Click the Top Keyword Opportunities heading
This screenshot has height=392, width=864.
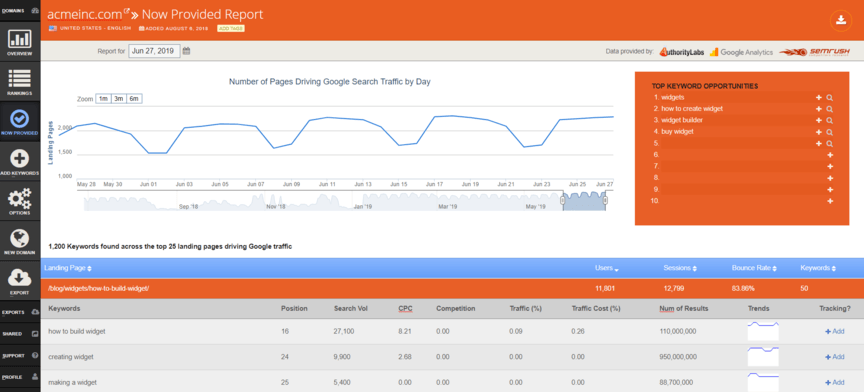click(x=705, y=86)
